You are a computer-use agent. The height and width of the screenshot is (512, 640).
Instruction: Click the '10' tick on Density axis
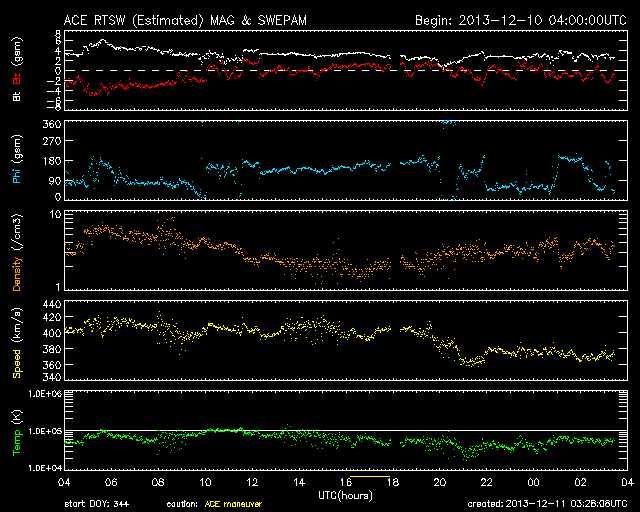coord(55,214)
